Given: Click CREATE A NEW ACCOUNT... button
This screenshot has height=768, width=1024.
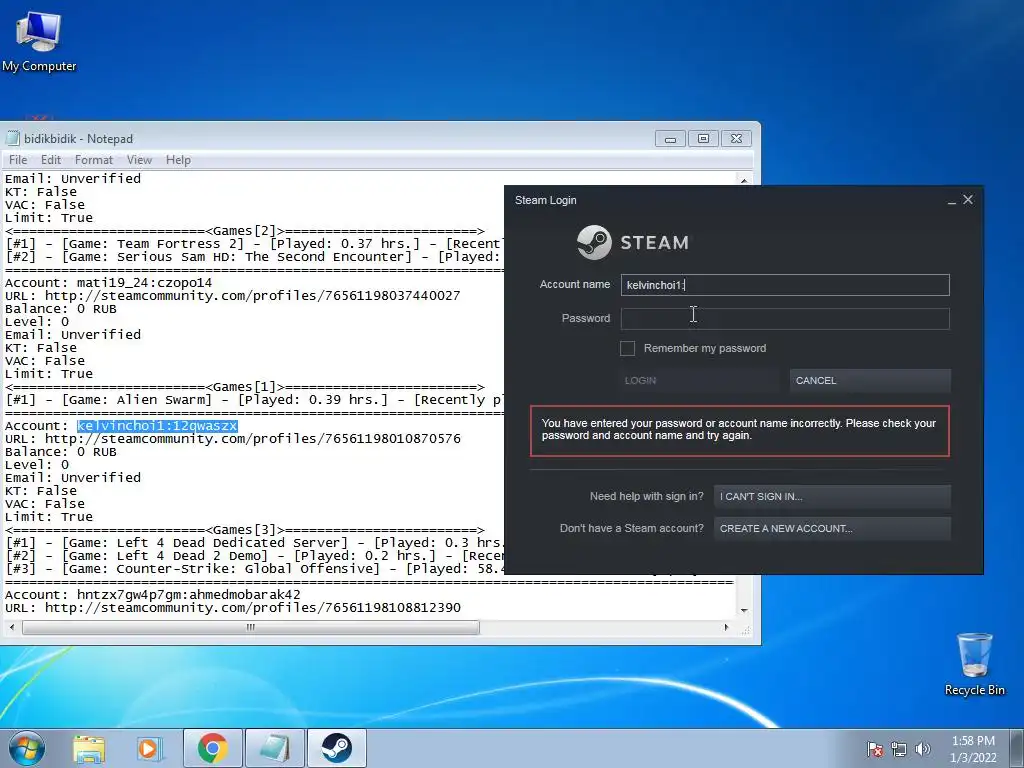Looking at the screenshot, I should pos(832,528).
